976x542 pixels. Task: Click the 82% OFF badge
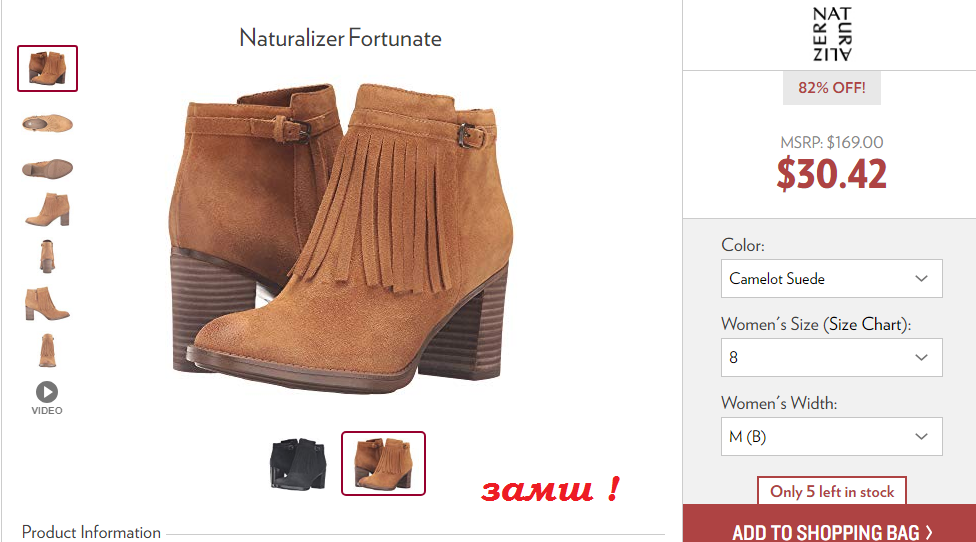pos(832,88)
